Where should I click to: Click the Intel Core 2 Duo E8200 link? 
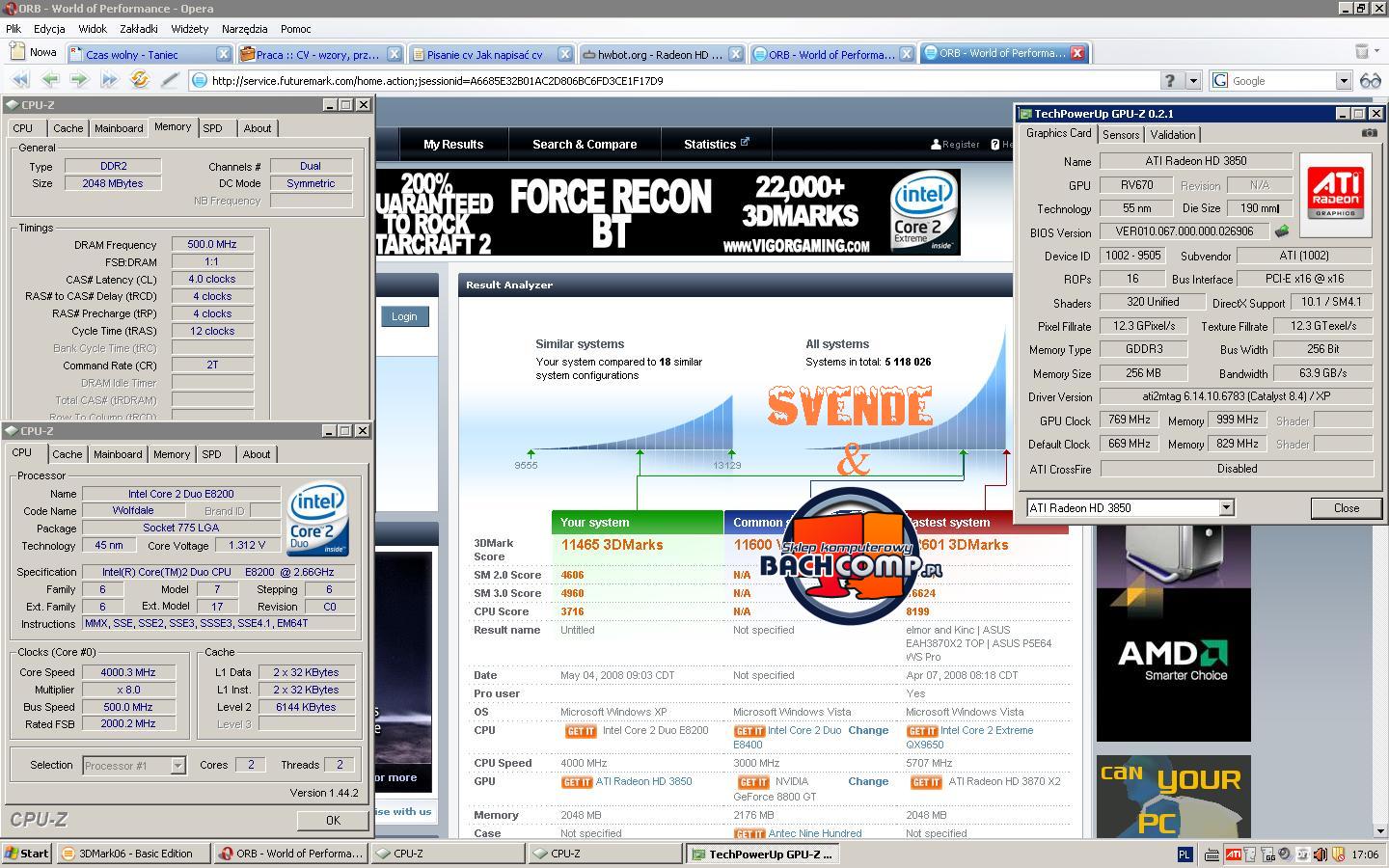[655, 731]
